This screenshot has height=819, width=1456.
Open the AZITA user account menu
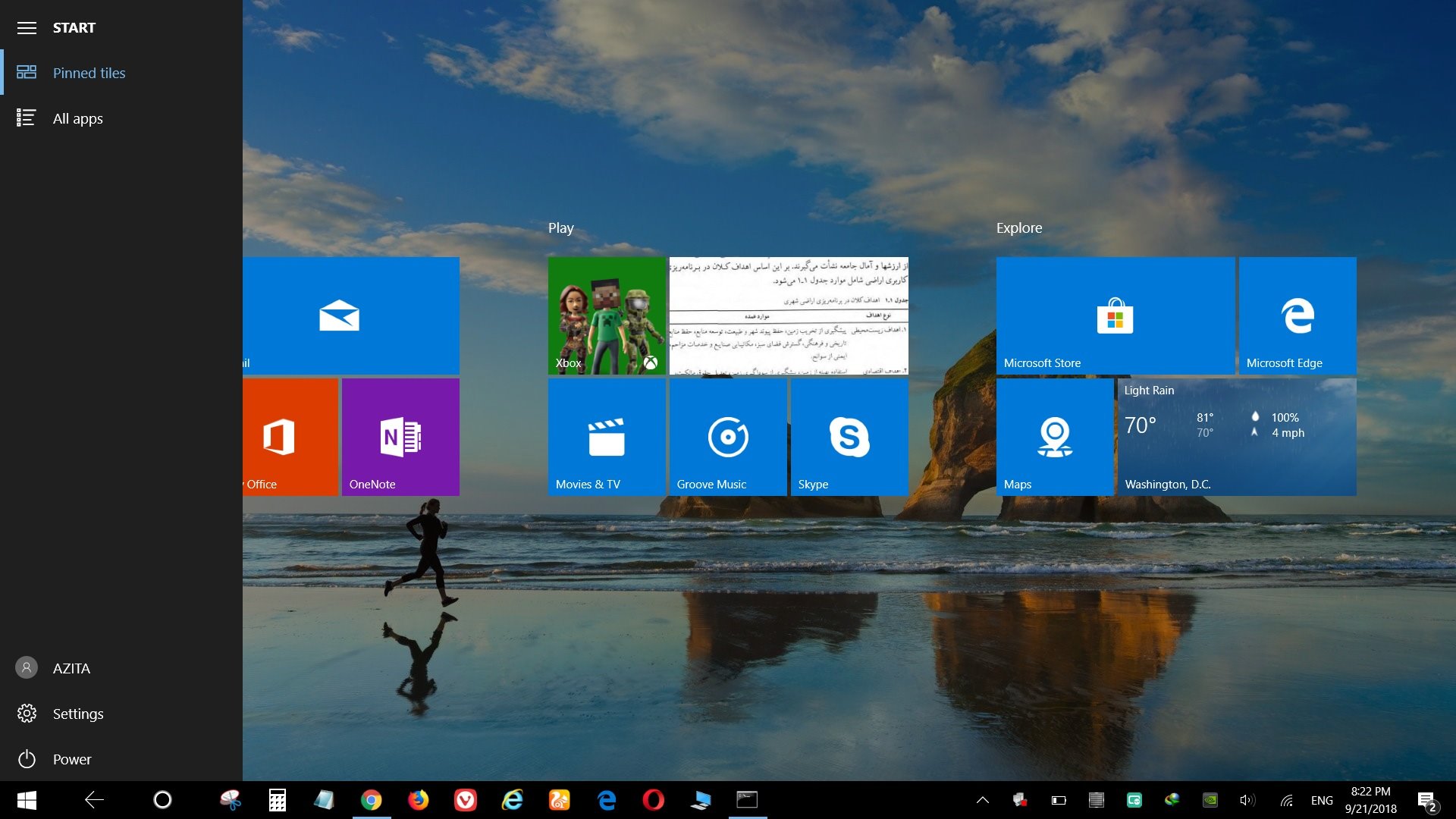click(x=121, y=668)
